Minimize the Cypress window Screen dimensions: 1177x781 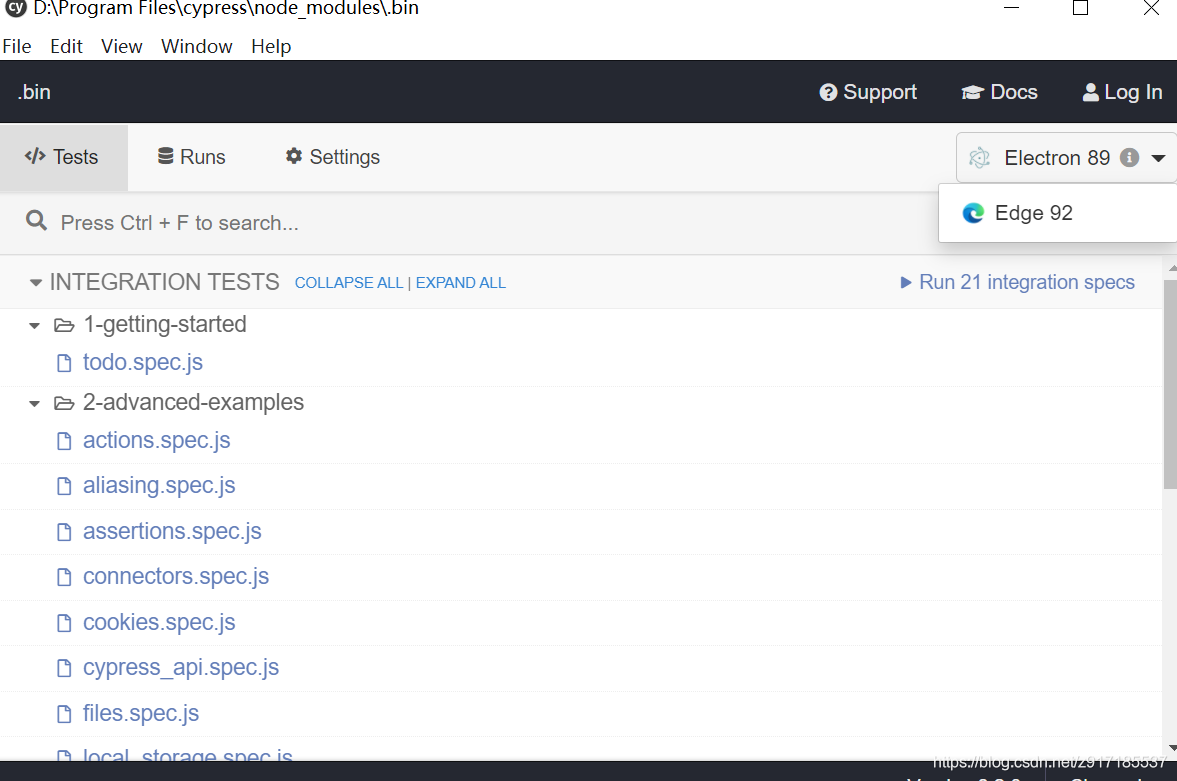[x=1011, y=8]
